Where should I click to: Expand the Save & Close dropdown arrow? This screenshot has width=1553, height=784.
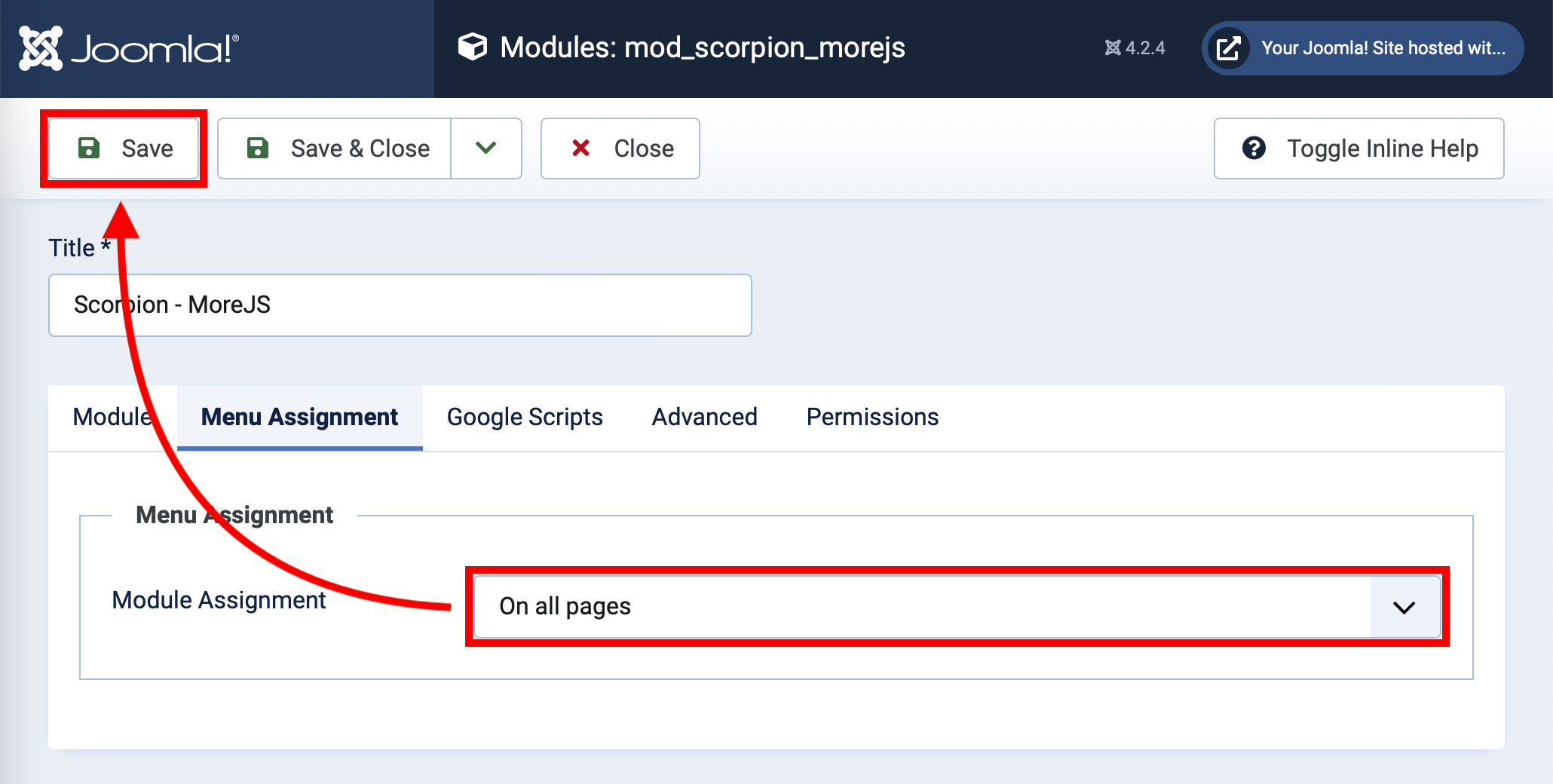click(486, 149)
